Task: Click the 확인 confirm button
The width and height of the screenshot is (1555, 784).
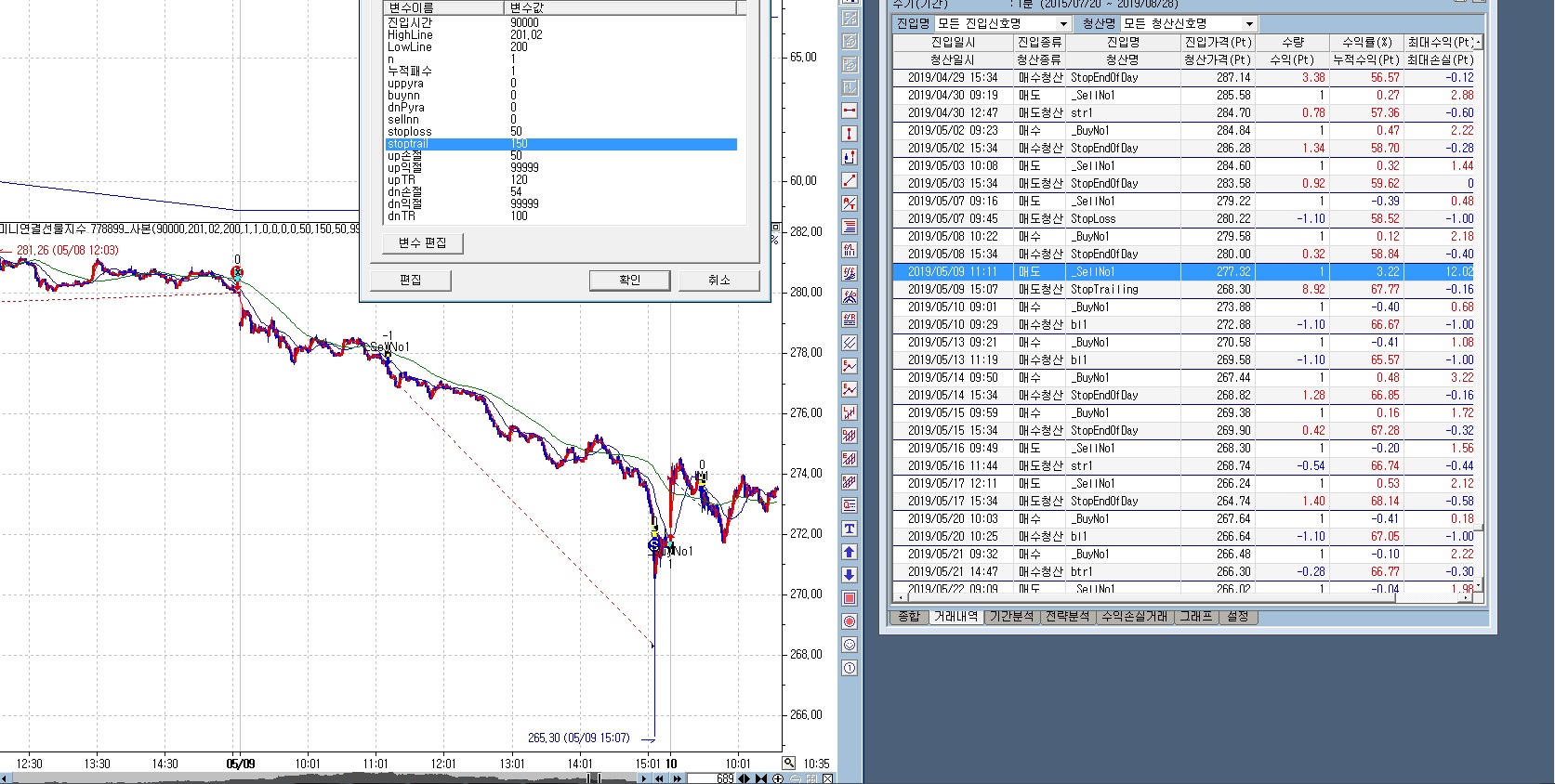Action: pos(629,280)
